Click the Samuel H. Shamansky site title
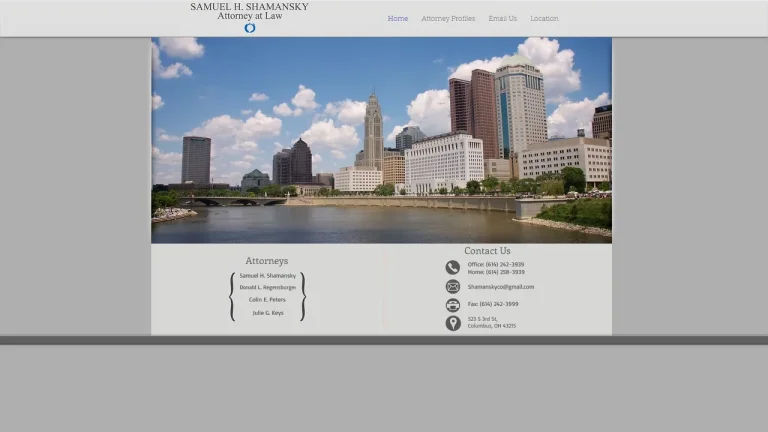 point(249,7)
